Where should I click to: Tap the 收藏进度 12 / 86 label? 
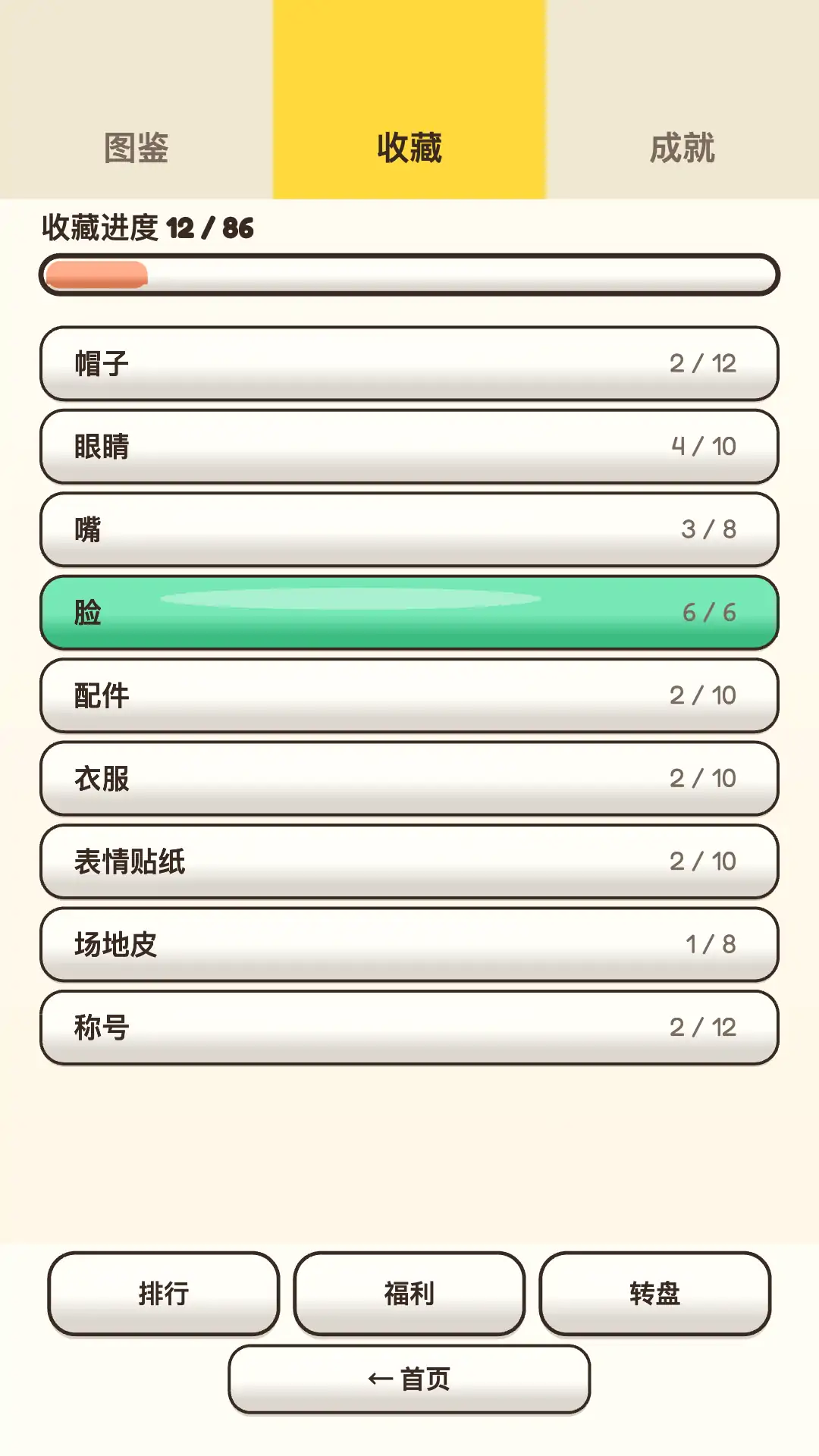tap(148, 227)
